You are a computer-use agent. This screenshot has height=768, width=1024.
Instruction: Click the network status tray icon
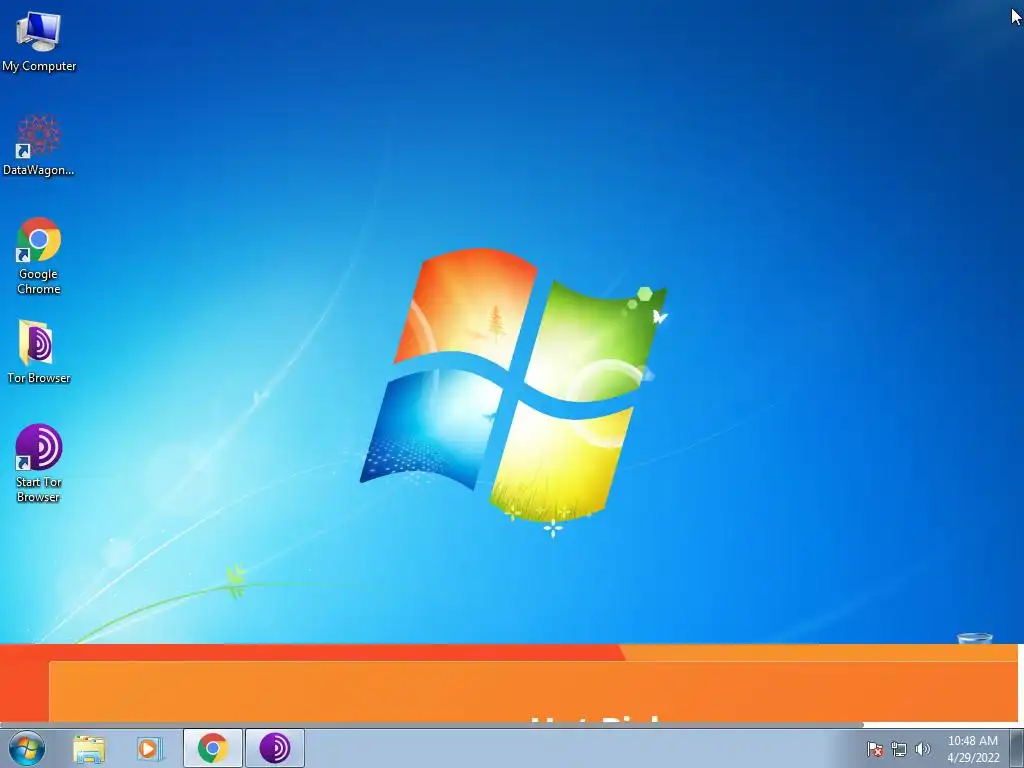(x=899, y=749)
